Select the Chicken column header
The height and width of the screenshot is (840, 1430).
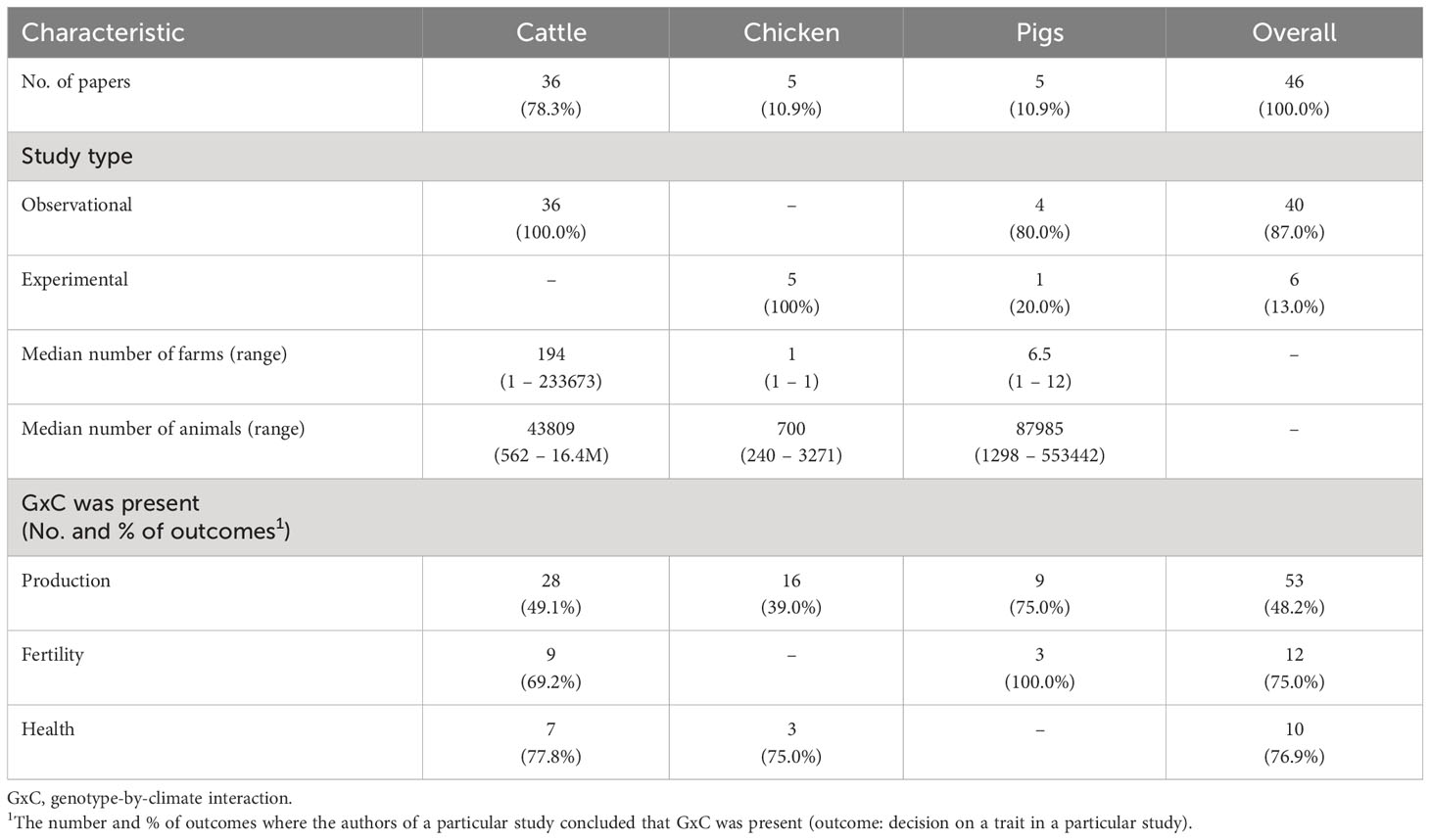coord(791,32)
